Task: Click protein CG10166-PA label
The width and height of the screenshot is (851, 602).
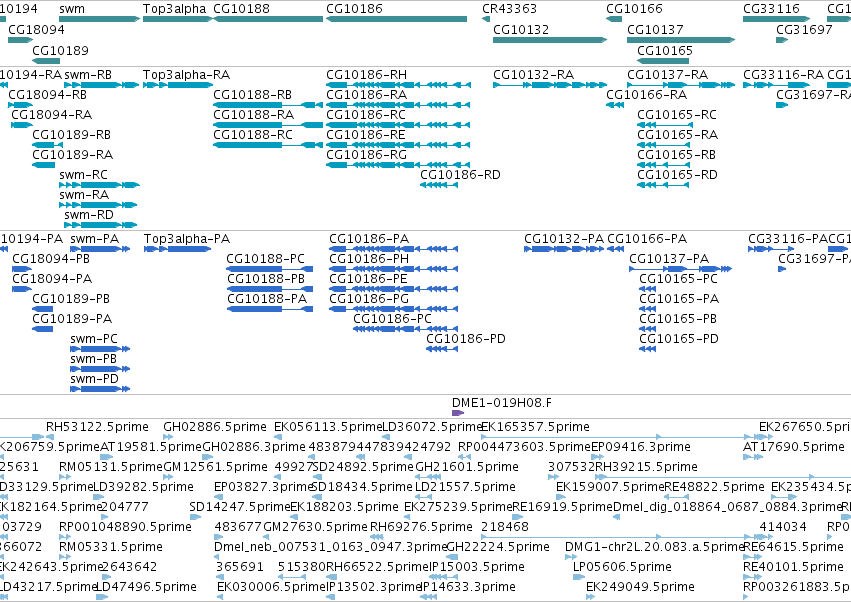Action: (x=647, y=239)
